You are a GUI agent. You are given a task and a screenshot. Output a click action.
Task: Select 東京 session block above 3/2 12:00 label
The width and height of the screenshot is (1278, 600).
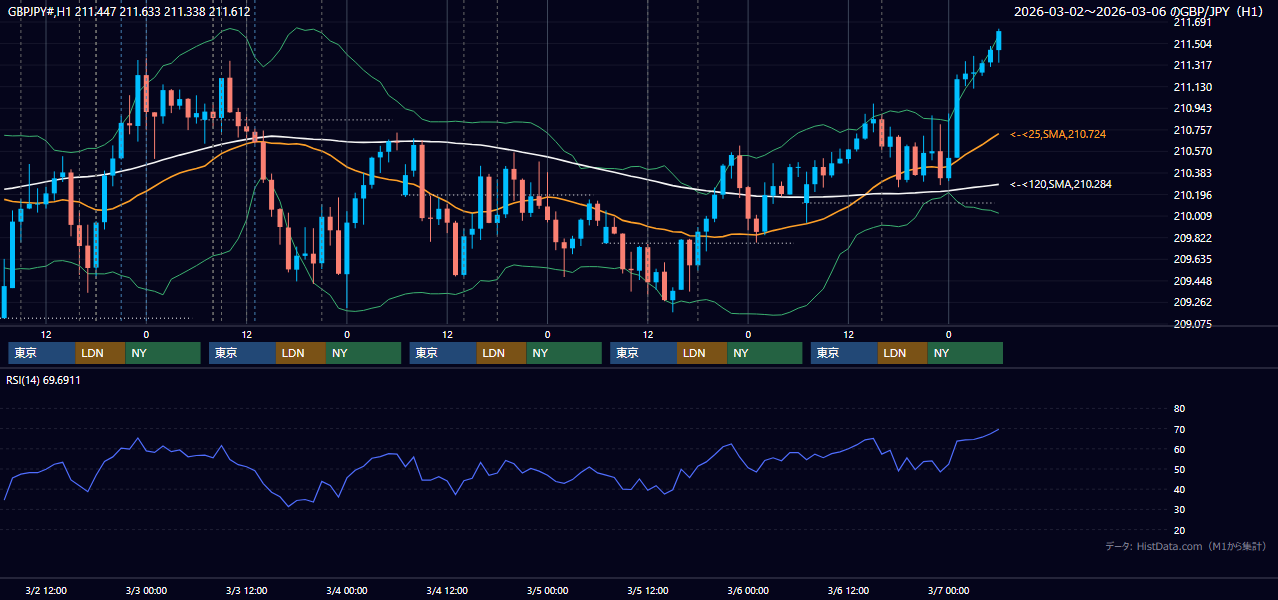pyautogui.click(x=42, y=353)
